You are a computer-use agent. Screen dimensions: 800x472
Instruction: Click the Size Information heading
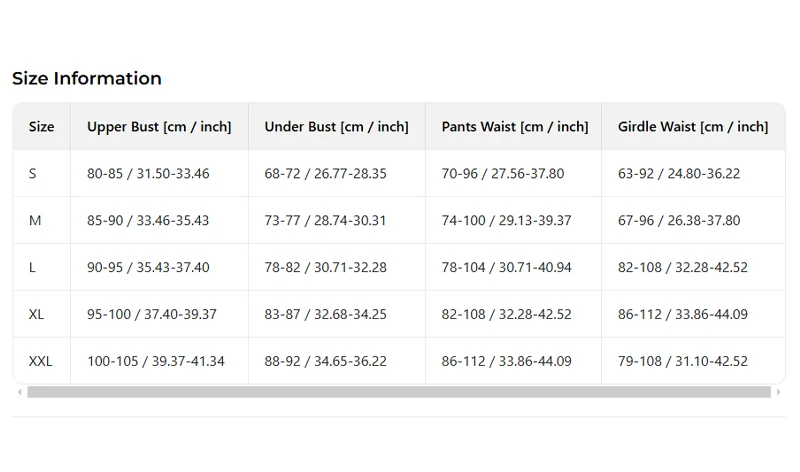(87, 78)
